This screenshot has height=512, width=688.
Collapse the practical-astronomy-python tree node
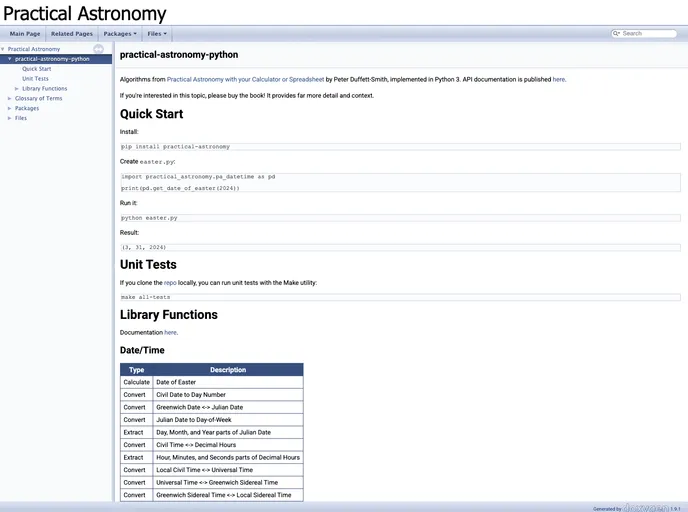coord(10,59)
